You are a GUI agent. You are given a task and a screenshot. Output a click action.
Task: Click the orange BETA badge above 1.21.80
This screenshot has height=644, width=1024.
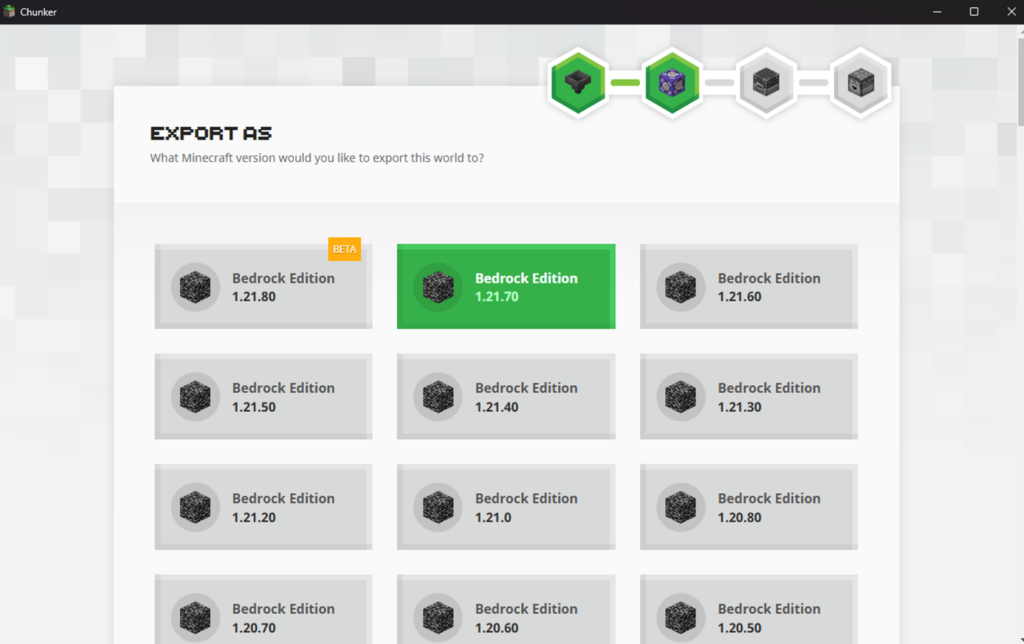pos(344,248)
